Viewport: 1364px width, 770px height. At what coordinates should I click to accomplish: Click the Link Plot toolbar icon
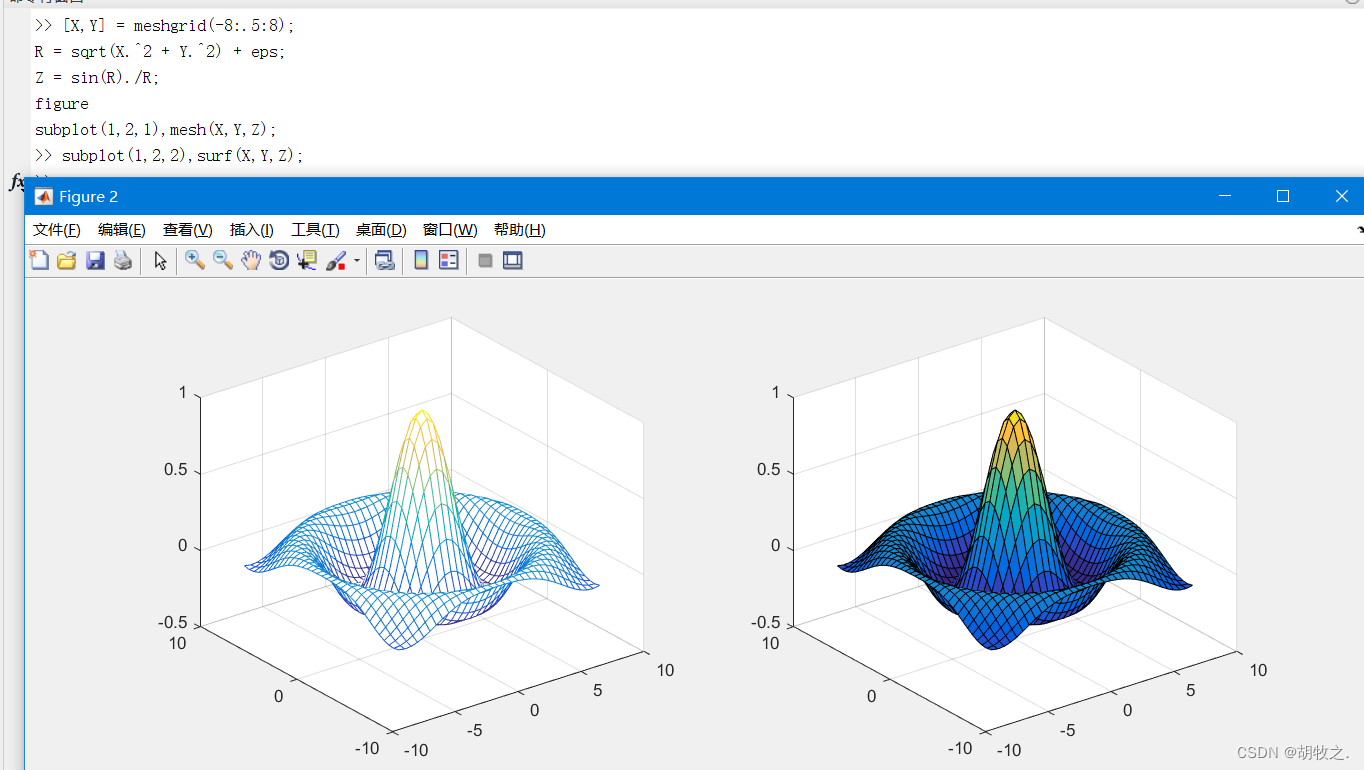point(385,261)
